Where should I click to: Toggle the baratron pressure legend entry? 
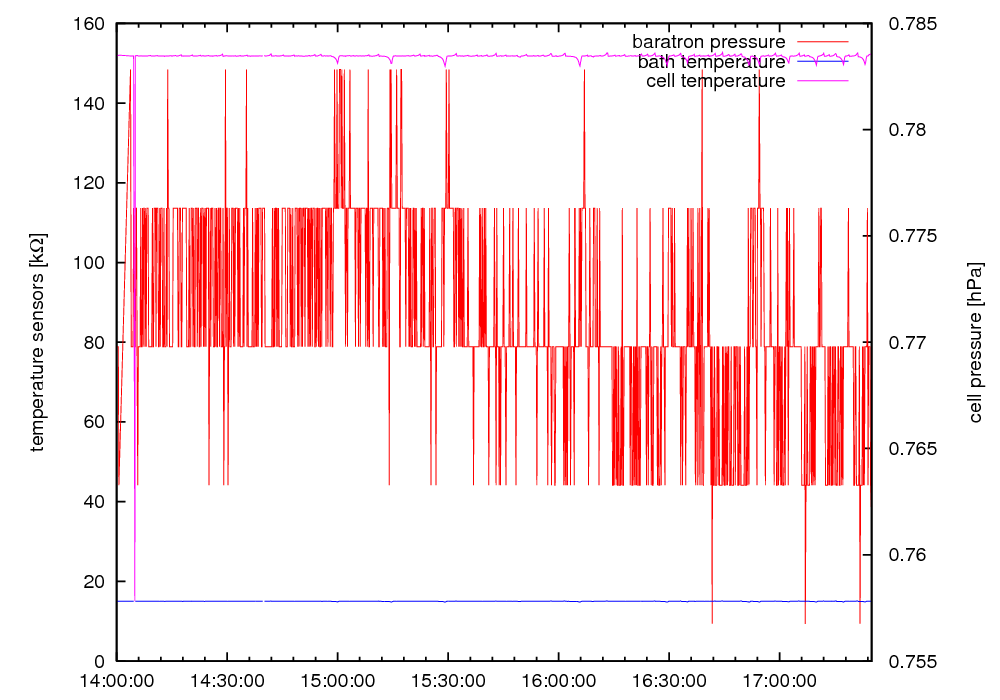(708, 42)
